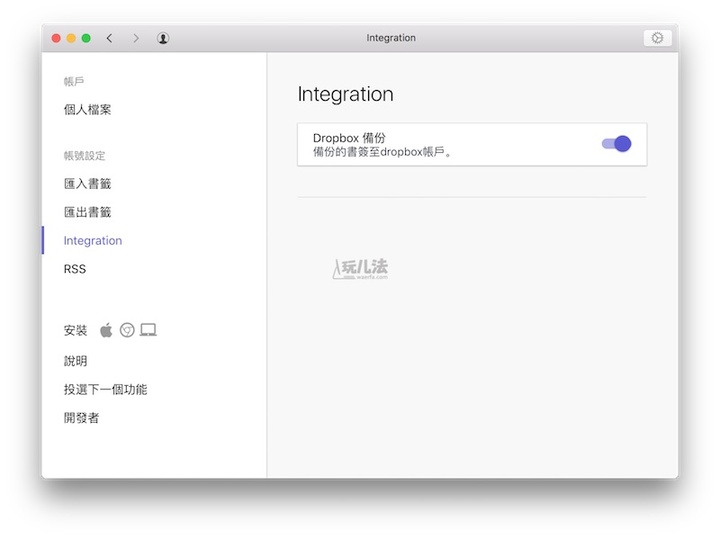
Task: Open the RSS settings section
Action: (75, 269)
